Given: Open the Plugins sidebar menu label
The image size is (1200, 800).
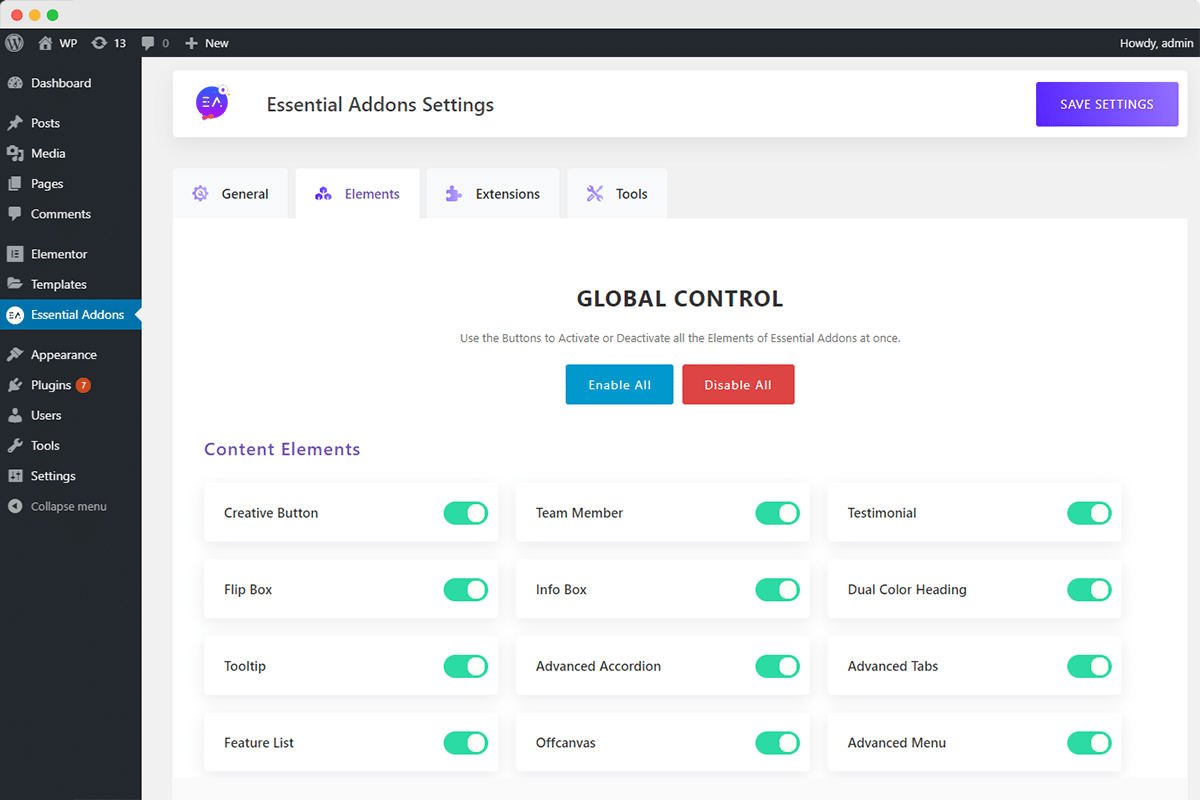Looking at the screenshot, I should (x=51, y=385).
